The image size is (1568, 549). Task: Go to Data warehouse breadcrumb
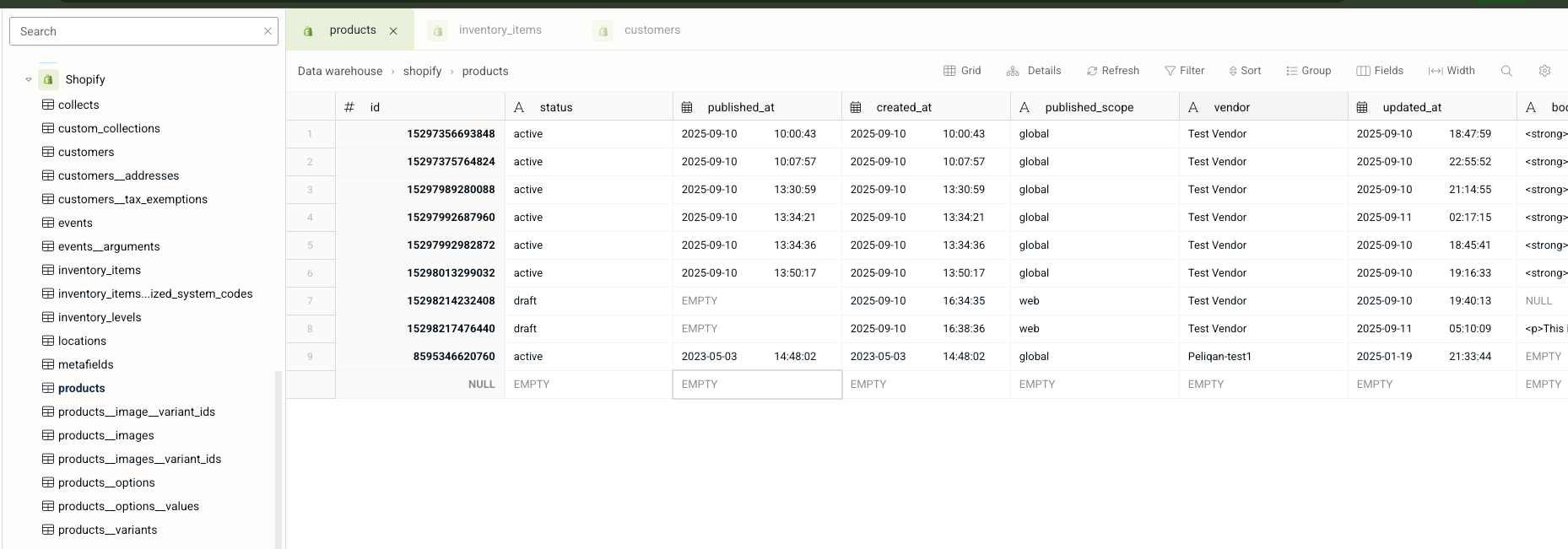(x=340, y=71)
